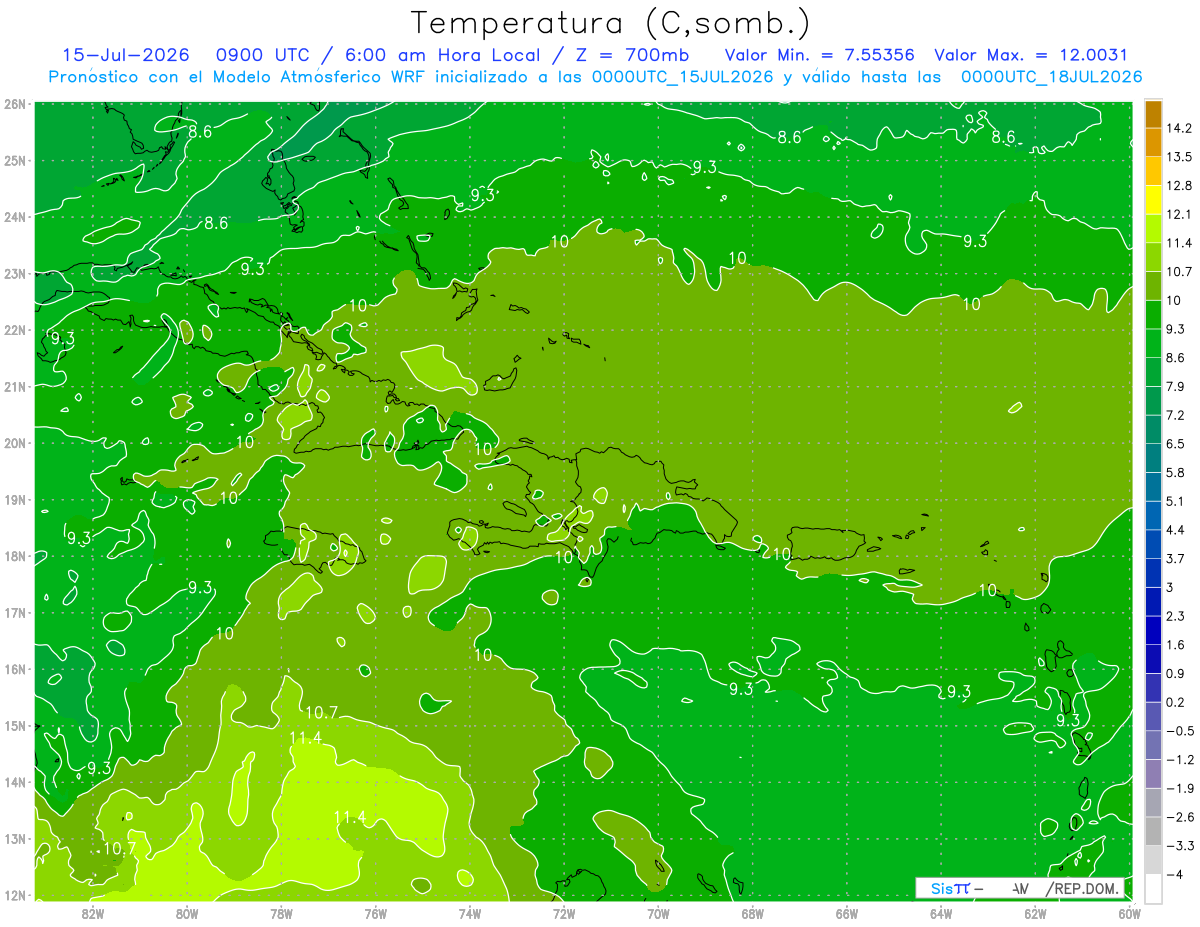Click the '60W' longitude axis label
Screen dimensions: 1200x927
click(1130, 913)
